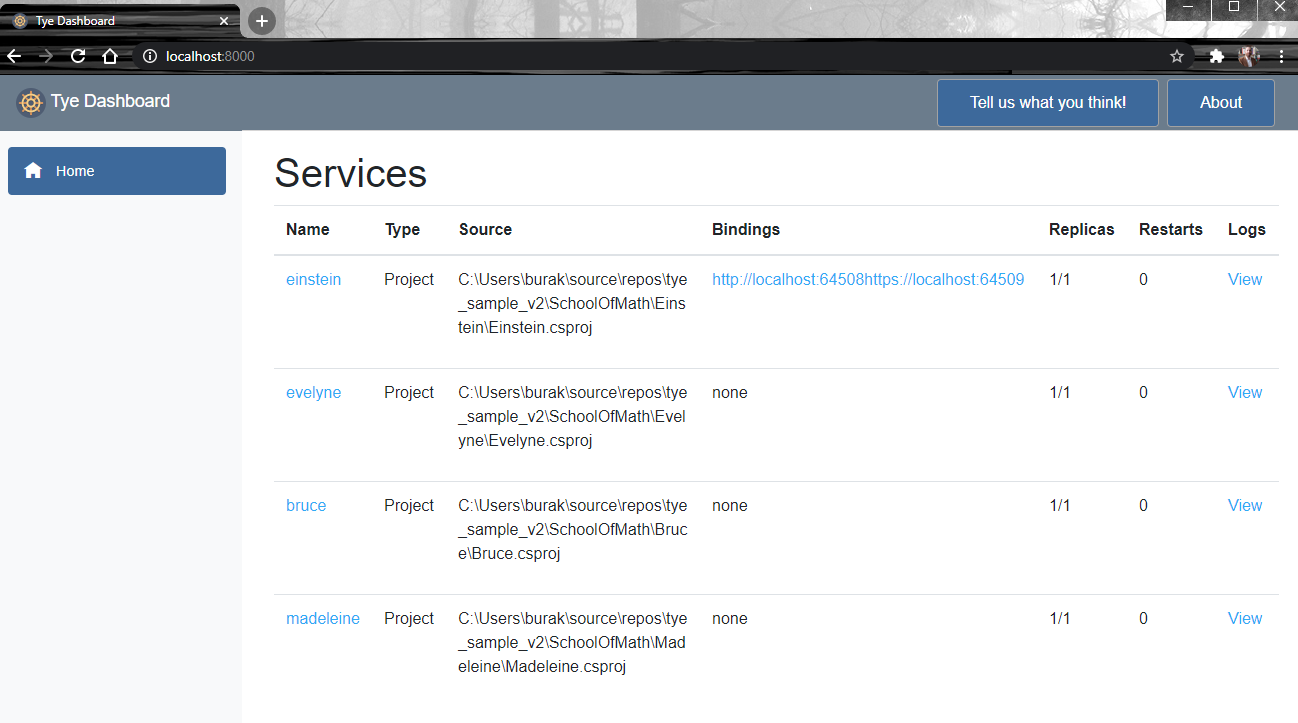Click Tell us what you think! button
The height and width of the screenshot is (723, 1298).
click(1048, 103)
